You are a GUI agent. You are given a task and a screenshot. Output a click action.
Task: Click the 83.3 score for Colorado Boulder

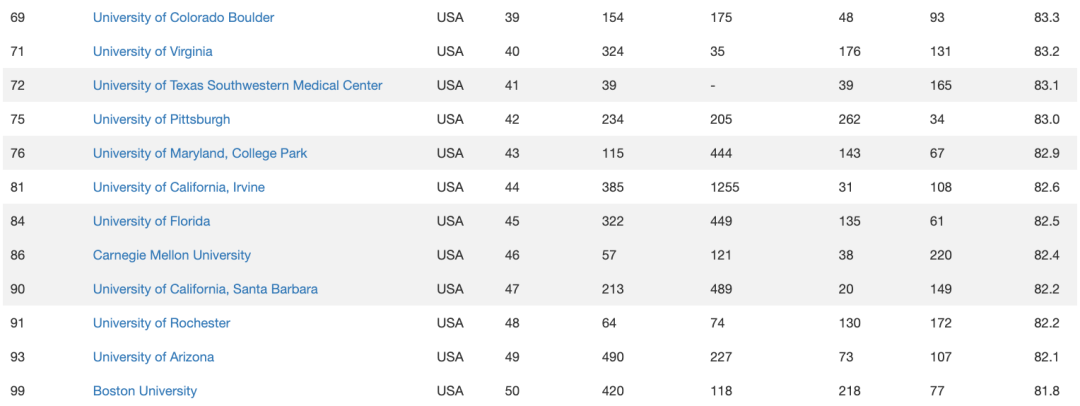(x=1047, y=18)
